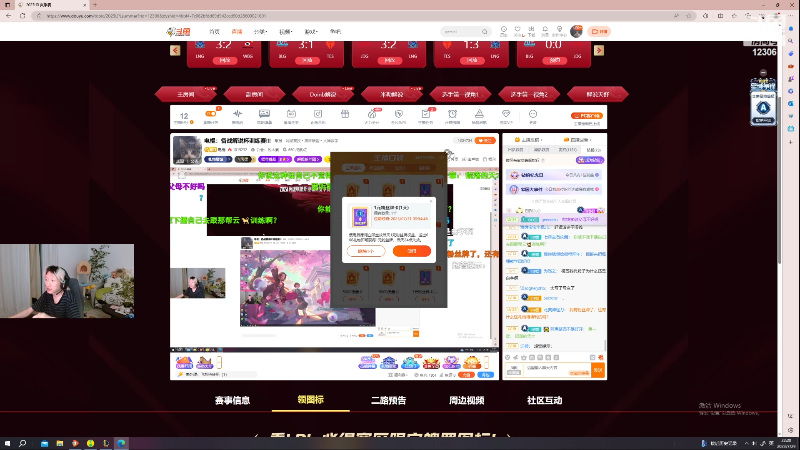Click the outlined left button in popup

click(366, 251)
